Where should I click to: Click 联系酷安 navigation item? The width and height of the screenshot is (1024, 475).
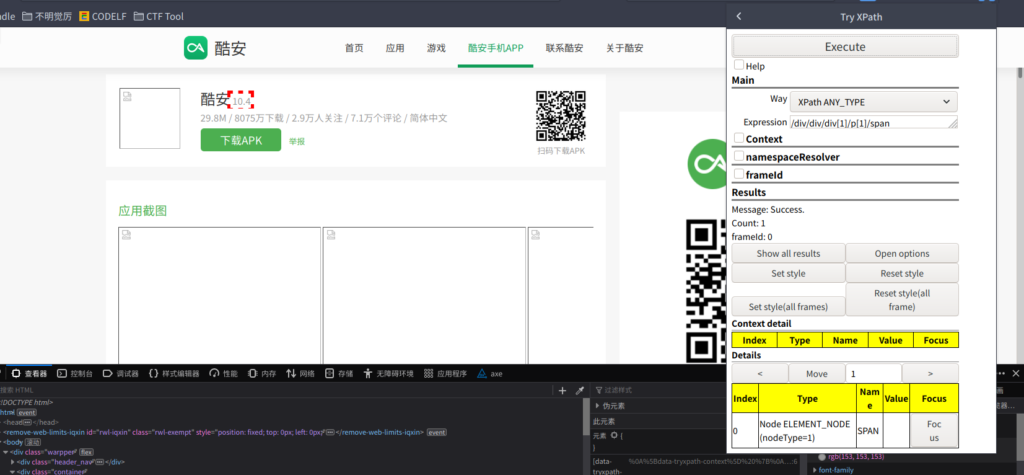565,48
